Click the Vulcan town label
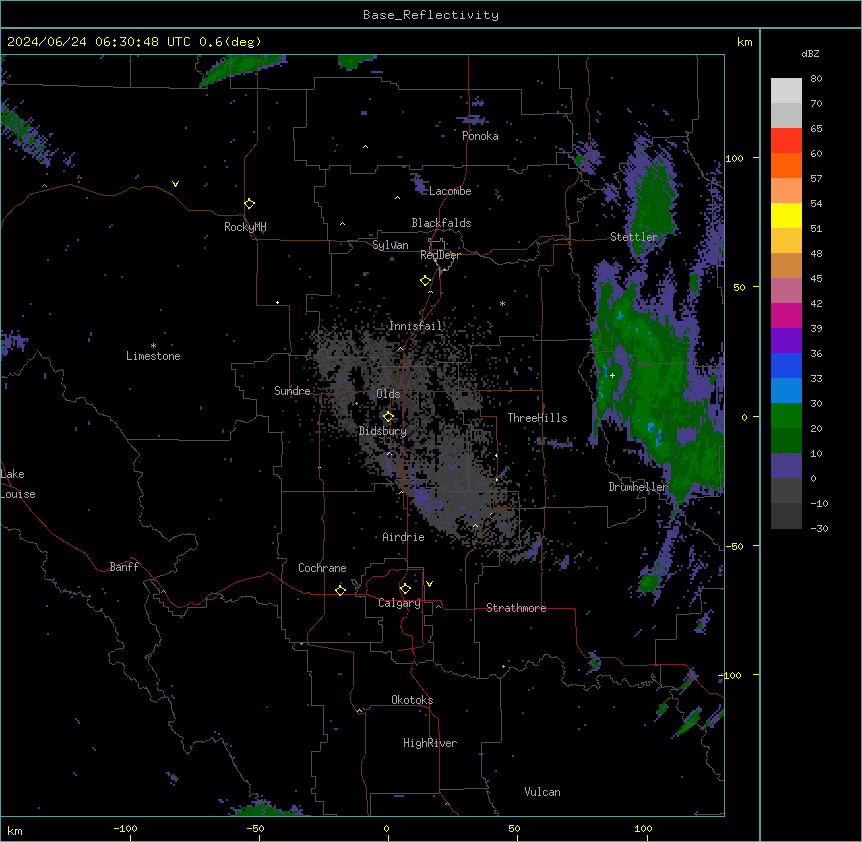Screen dimensions: 862x842 point(543,792)
